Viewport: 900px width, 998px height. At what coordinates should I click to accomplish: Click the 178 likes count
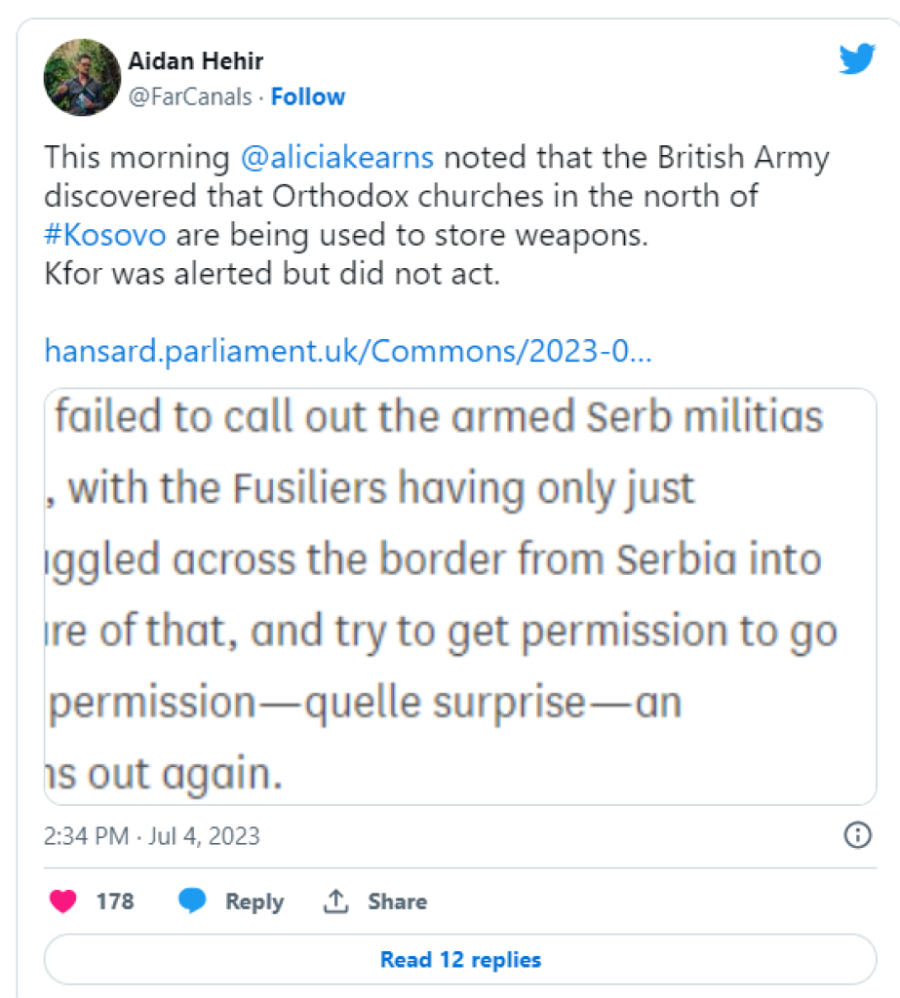(x=115, y=901)
